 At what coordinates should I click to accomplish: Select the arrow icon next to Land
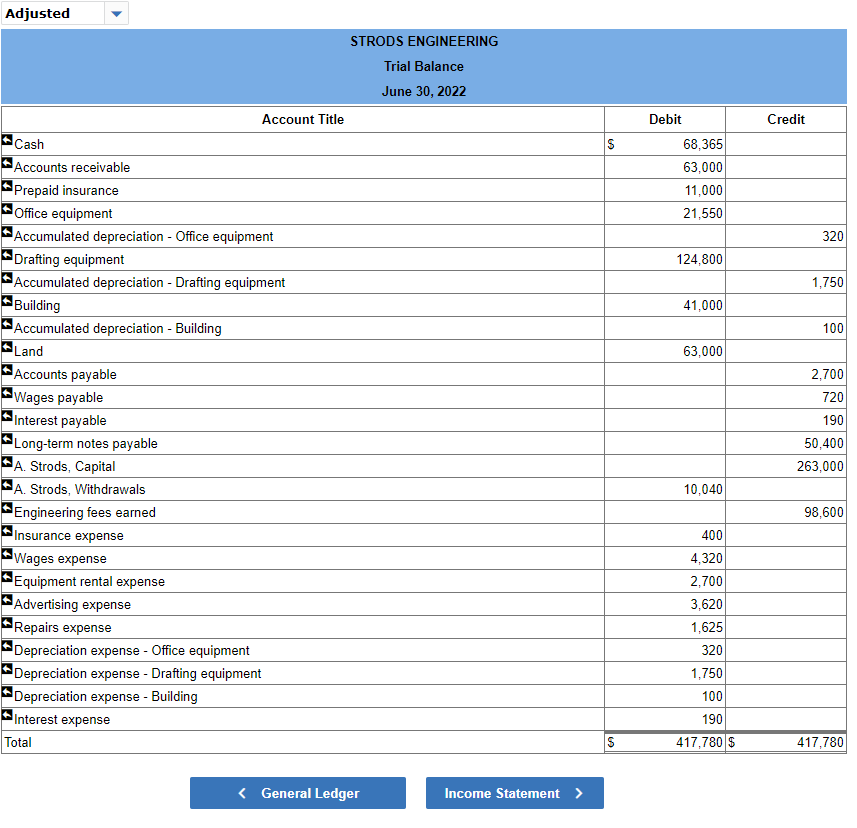(6, 348)
